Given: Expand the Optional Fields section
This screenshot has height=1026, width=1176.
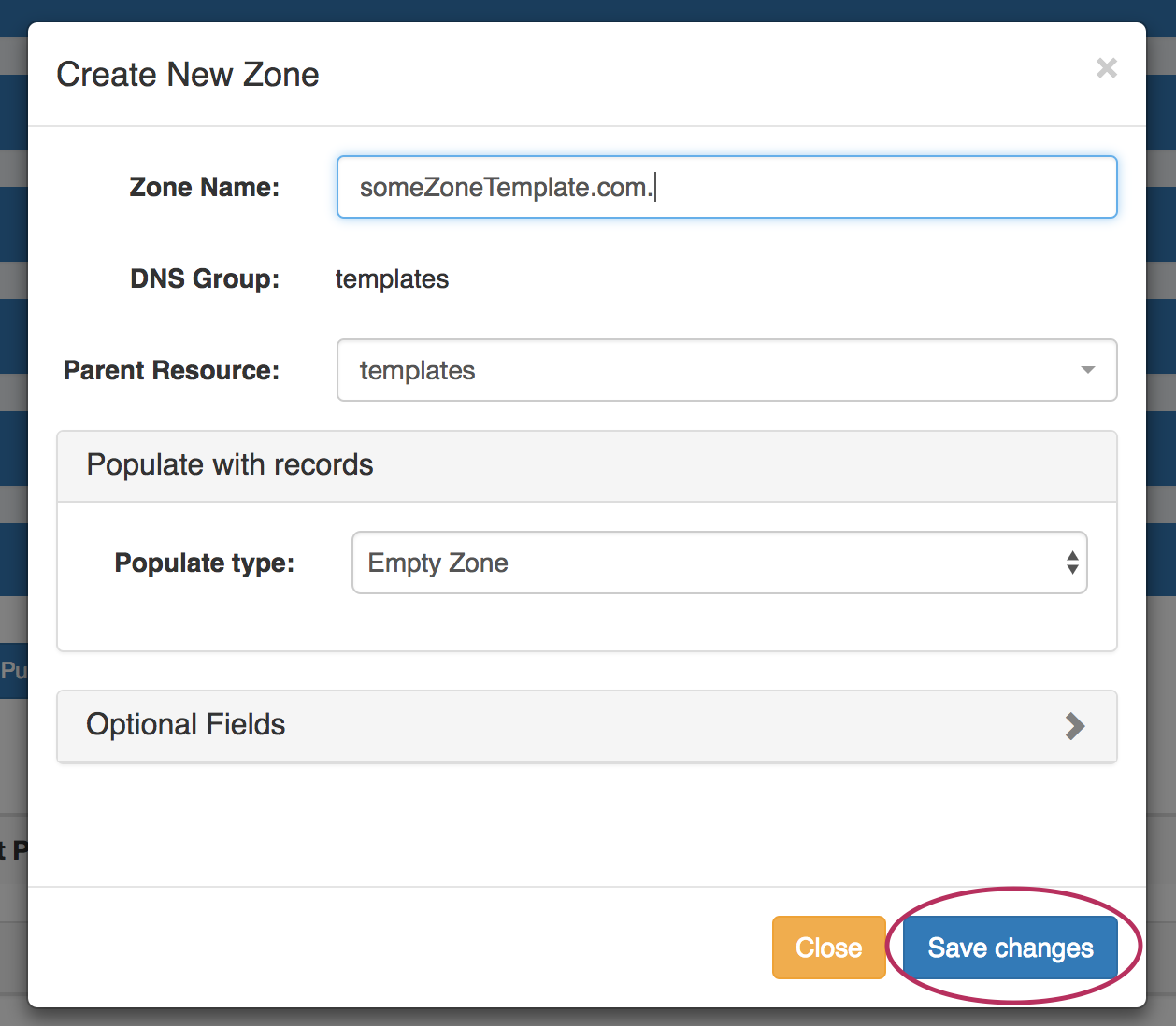Looking at the screenshot, I should point(586,726).
